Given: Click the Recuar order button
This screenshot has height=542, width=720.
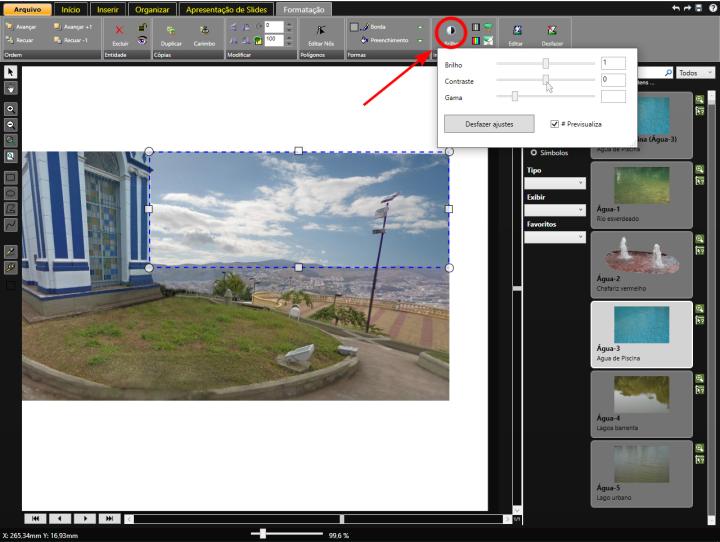Looking at the screenshot, I should point(19,40).
